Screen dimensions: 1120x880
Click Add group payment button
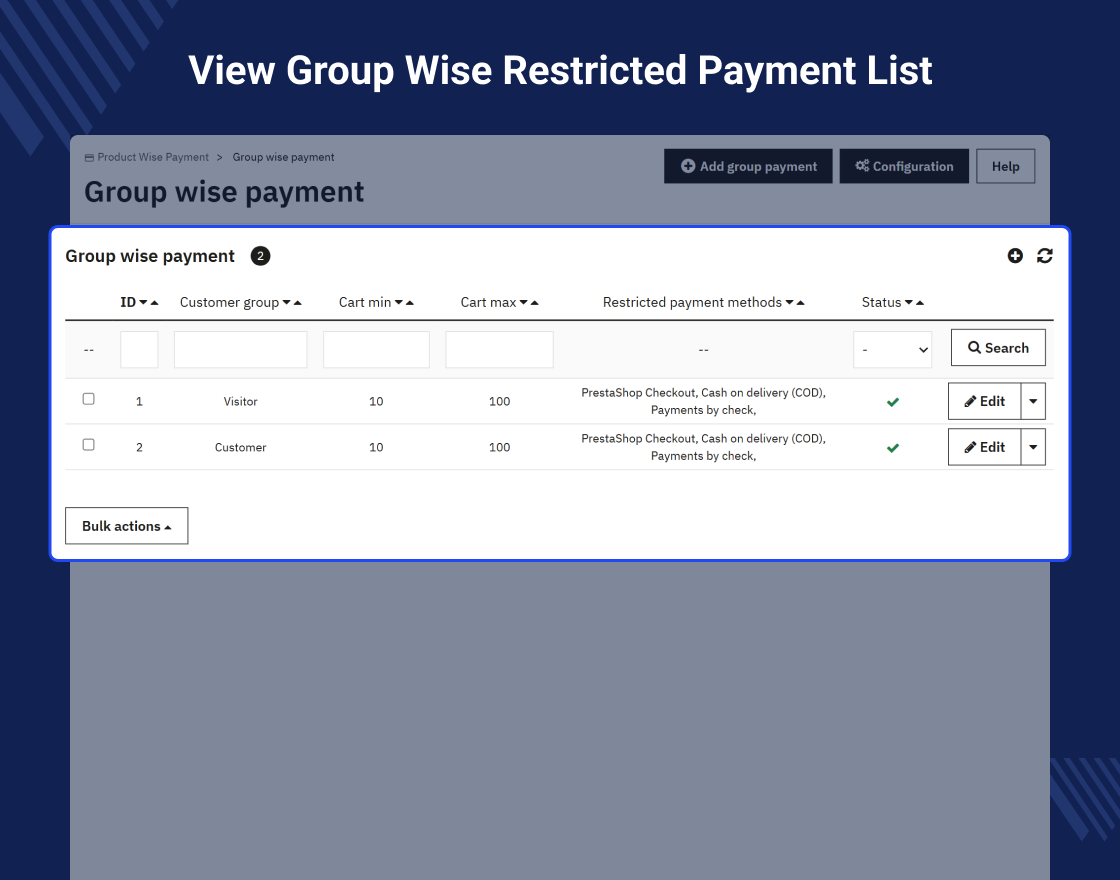(748, 166)
